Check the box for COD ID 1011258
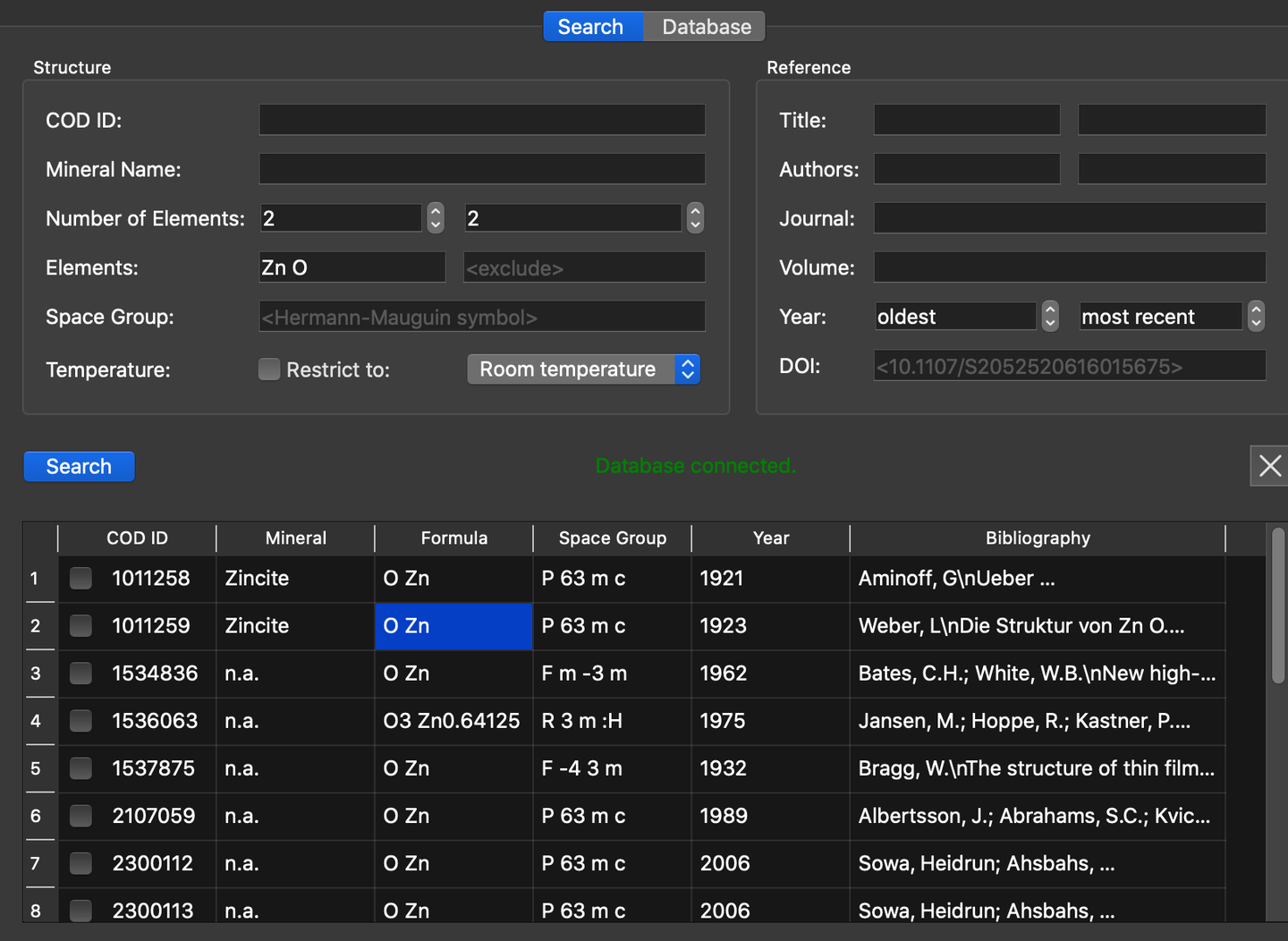 tap(81, 579)
